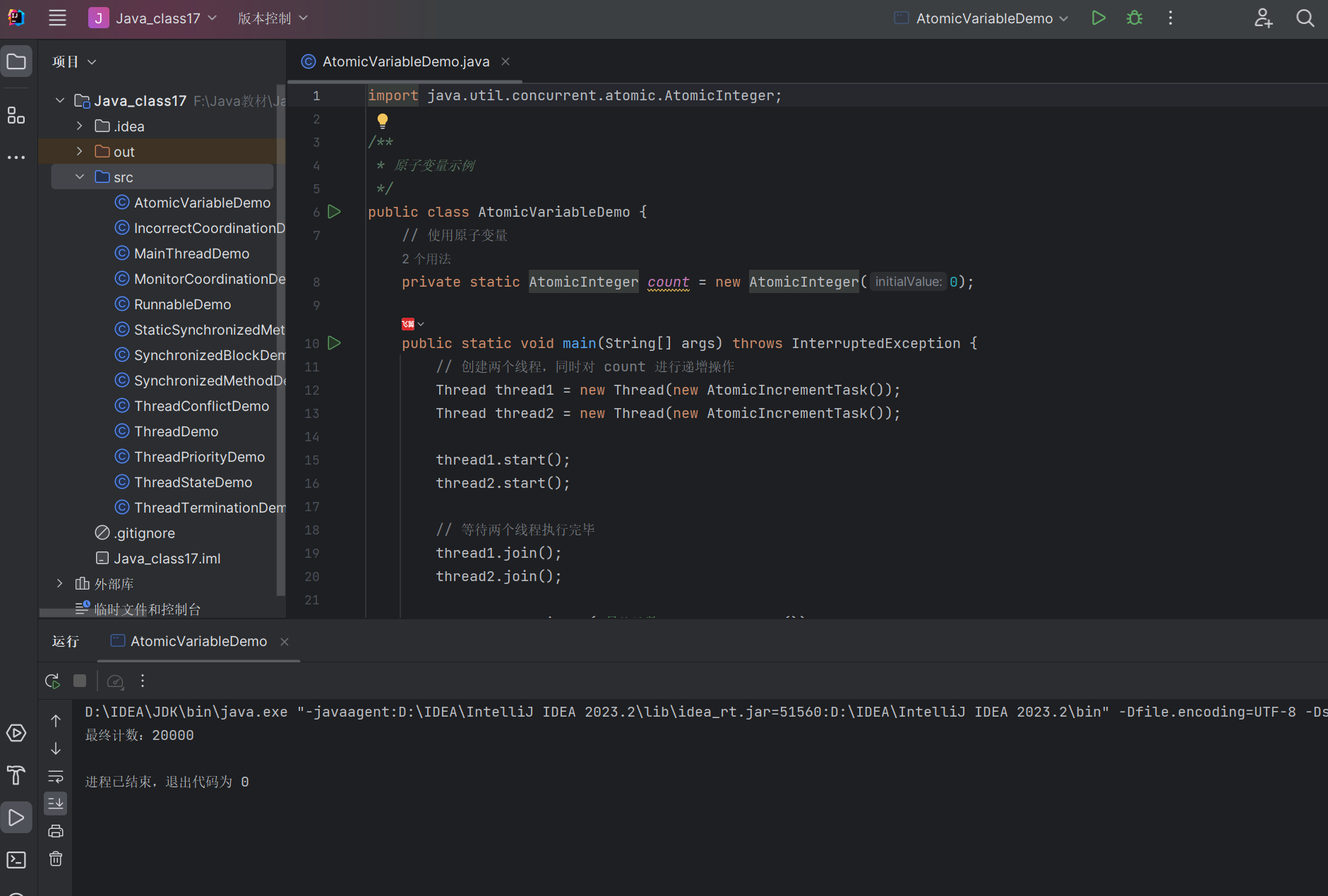The width and height of the screenshot is (1328, 896).
Task: Open the AtomicVariableDemo run configuration dropdown
Action: (x=981, y=18)
